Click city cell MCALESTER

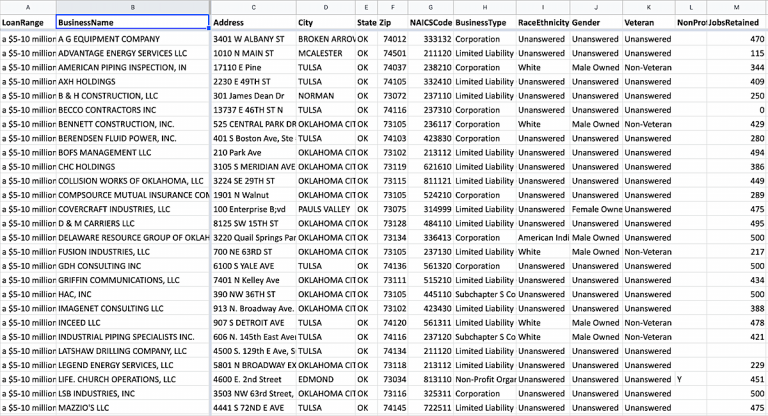(326, 53)
